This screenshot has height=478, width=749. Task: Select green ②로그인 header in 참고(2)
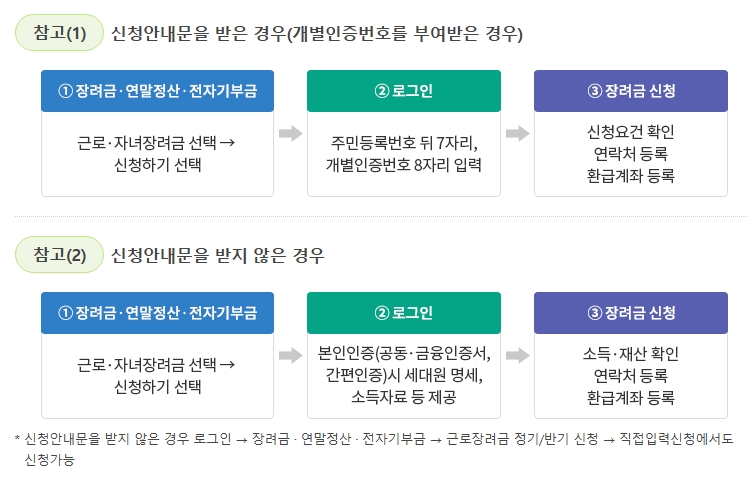tap(404, 313)
